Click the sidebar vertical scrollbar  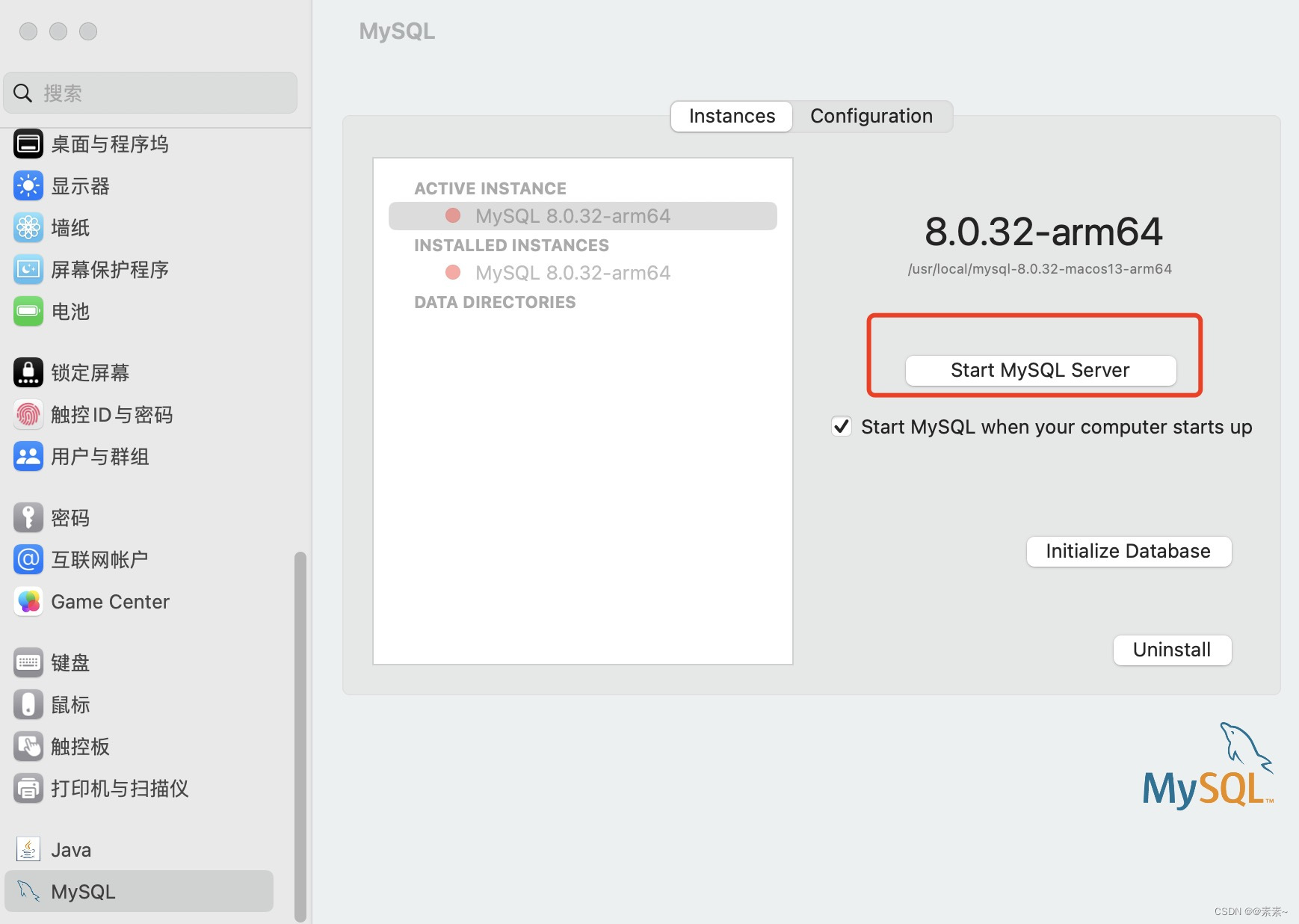300,736
